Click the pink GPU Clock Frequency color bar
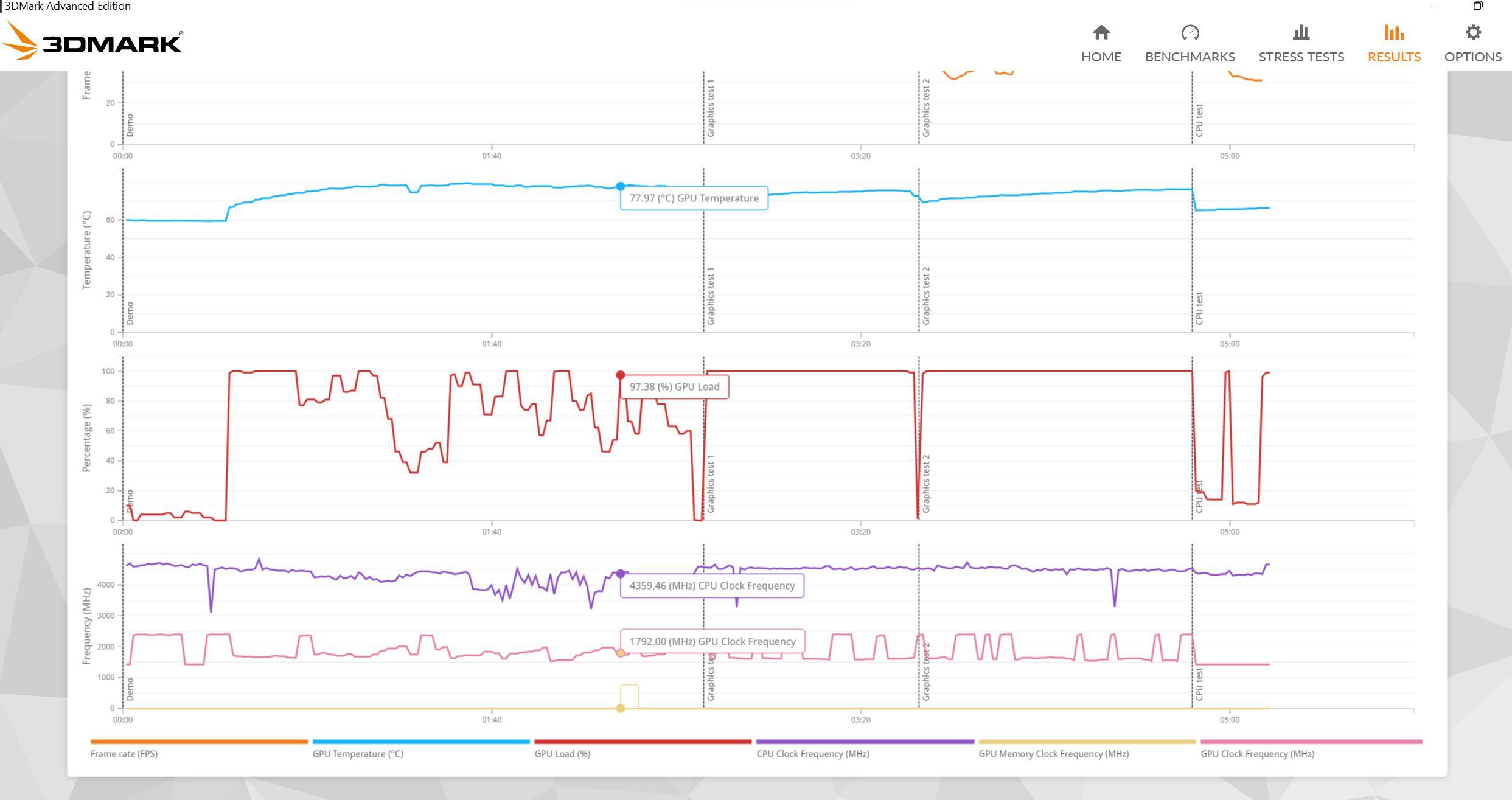The height and width of the screenshot is (800, 1512). [x=1311, y=742]
